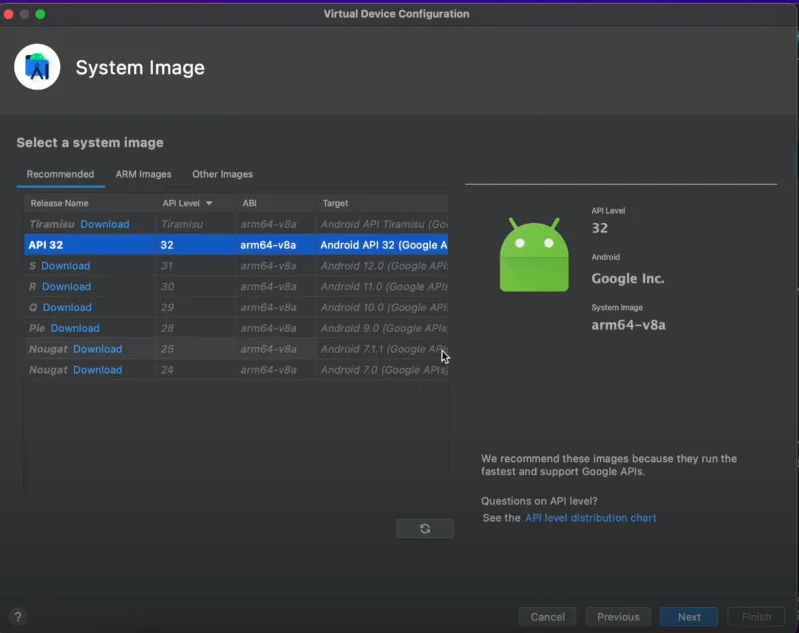
Task: Click the Next button
Action: [689, 617]
